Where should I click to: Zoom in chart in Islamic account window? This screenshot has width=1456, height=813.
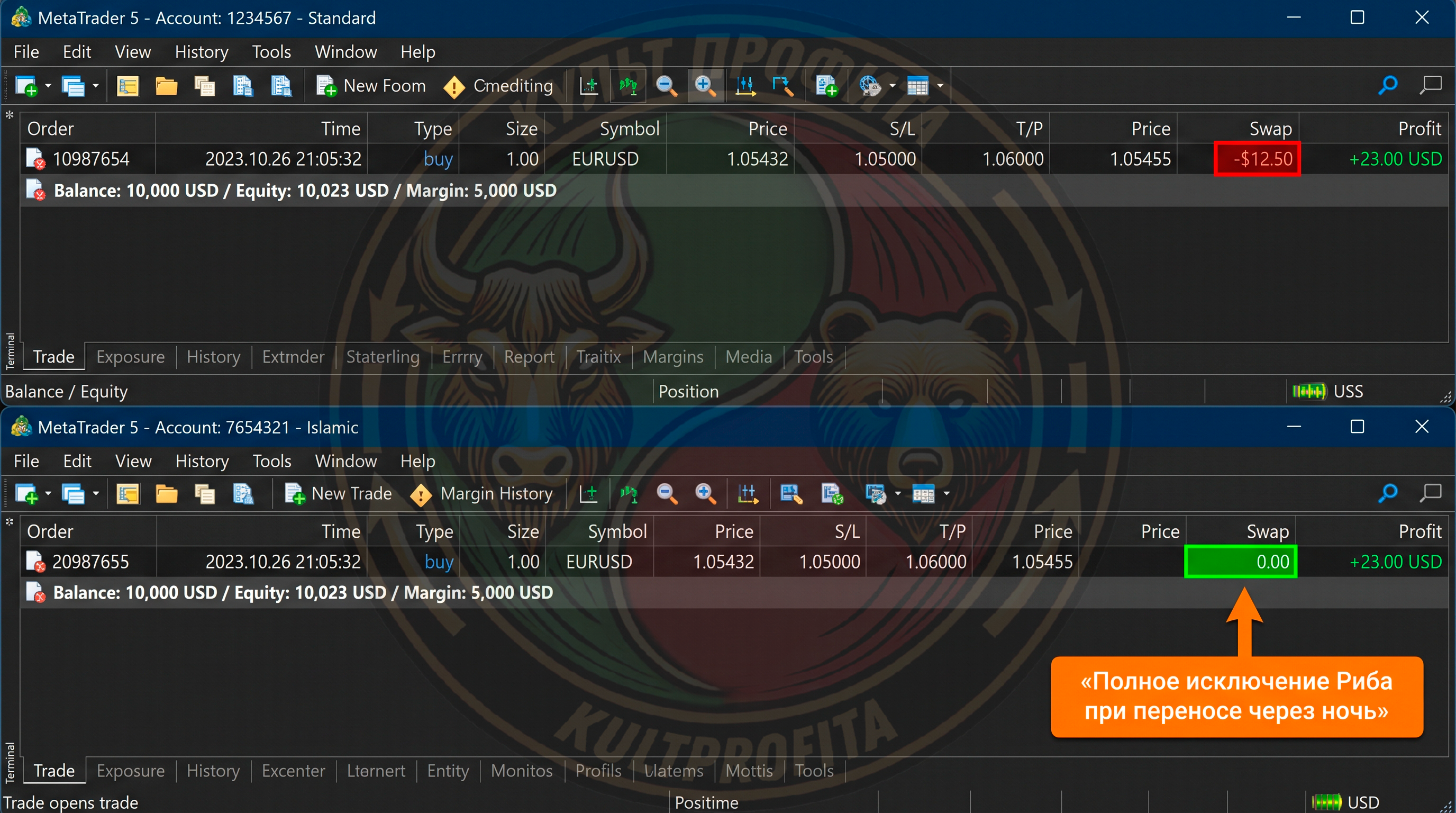tap(705, 494)
